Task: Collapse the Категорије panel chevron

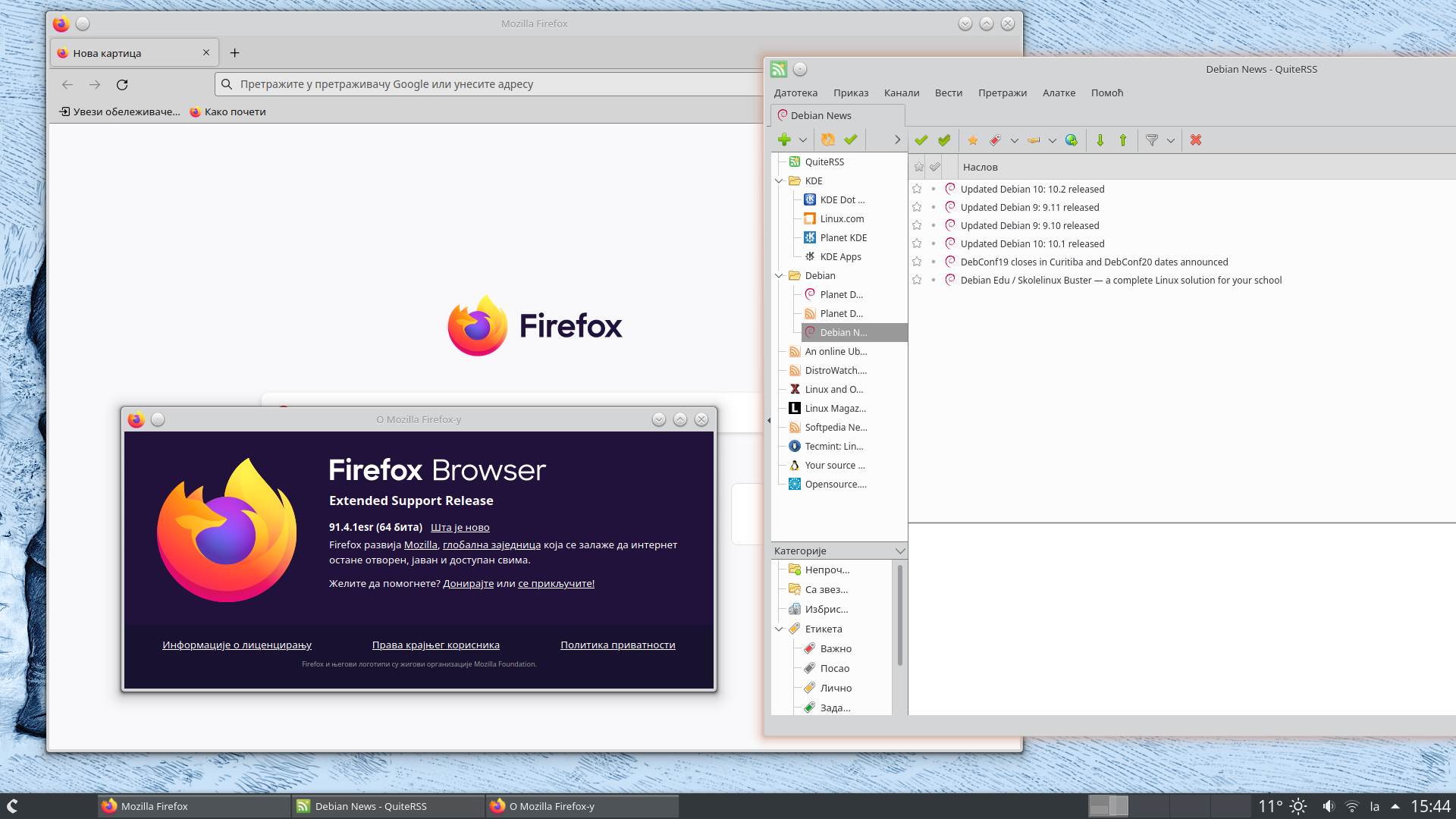Action: pyautogui.click(x=899, y=551)
